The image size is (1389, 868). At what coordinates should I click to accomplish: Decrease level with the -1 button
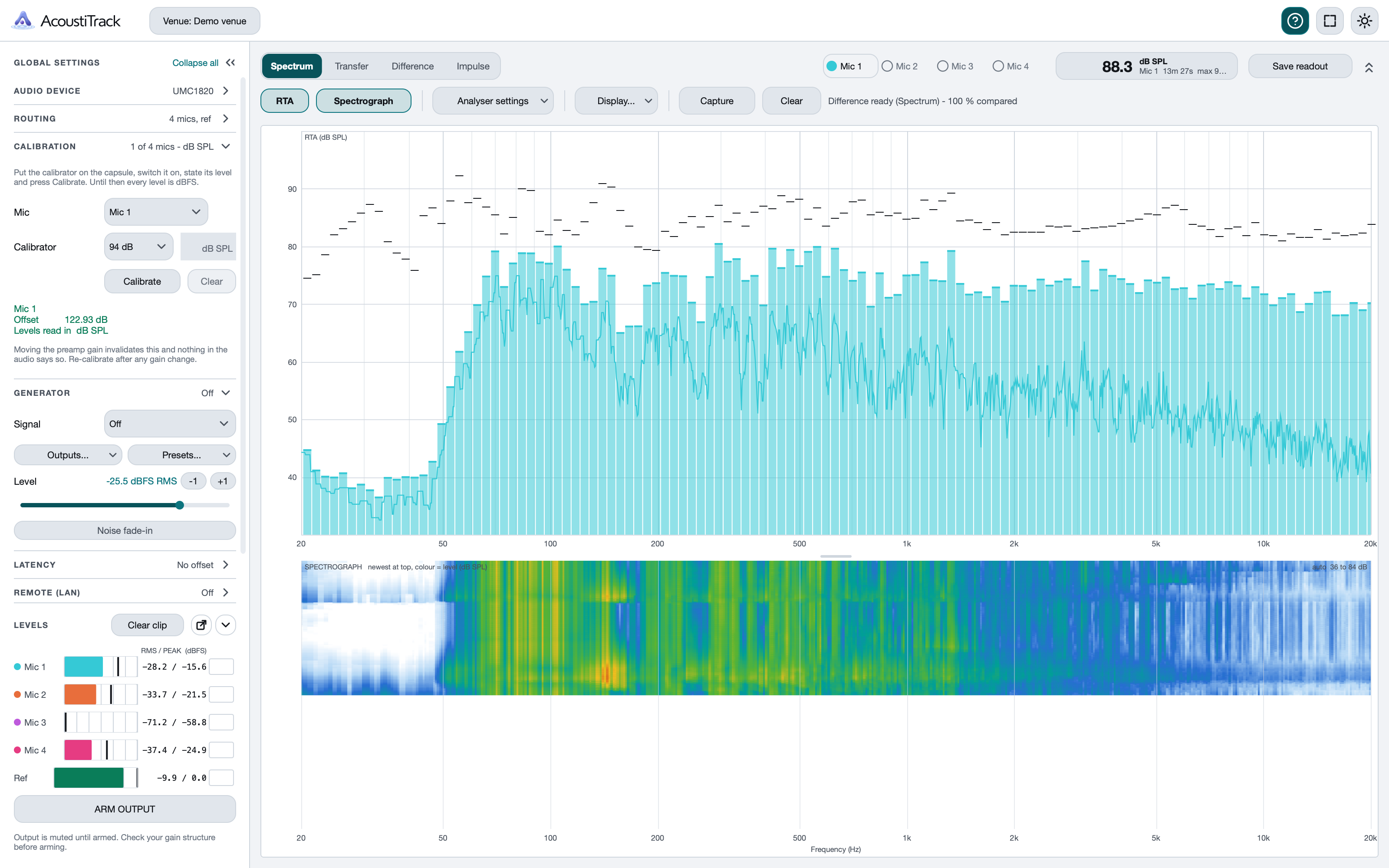pyautogui.click(x=194, y=481)
